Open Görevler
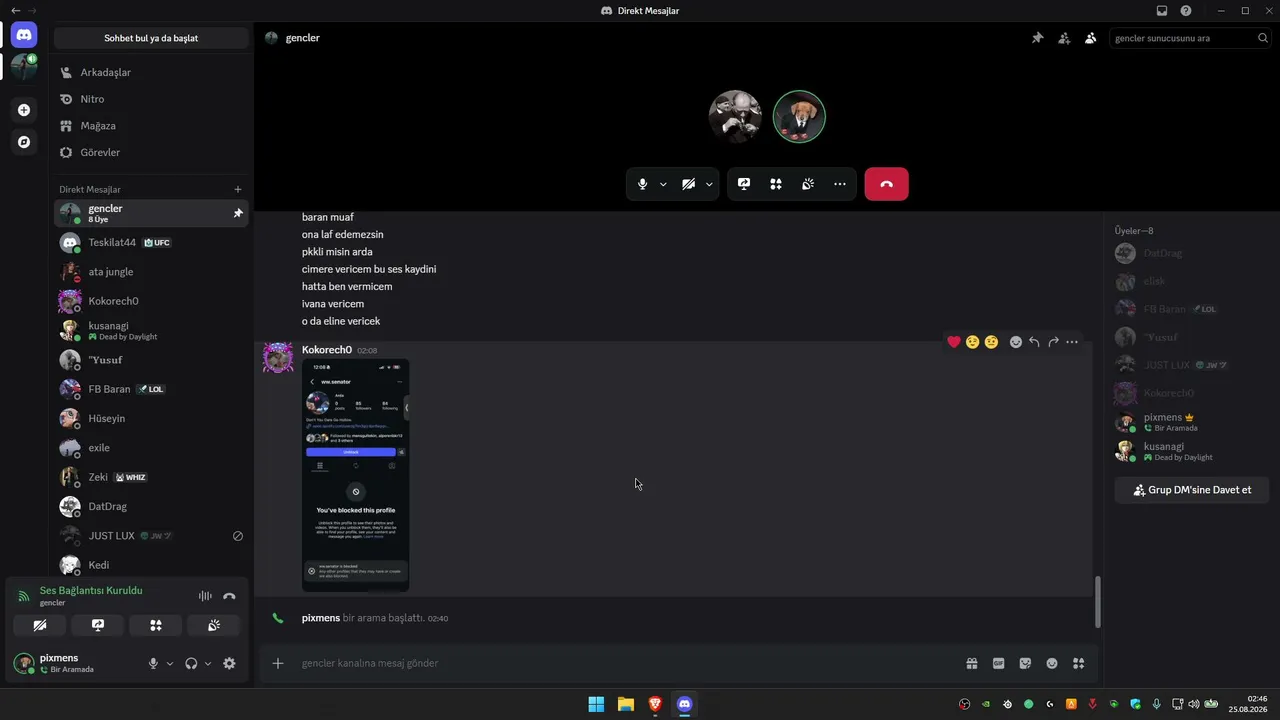Viewport: 1280px width, 720px height. pyautogui.click(x=151, y=153)
